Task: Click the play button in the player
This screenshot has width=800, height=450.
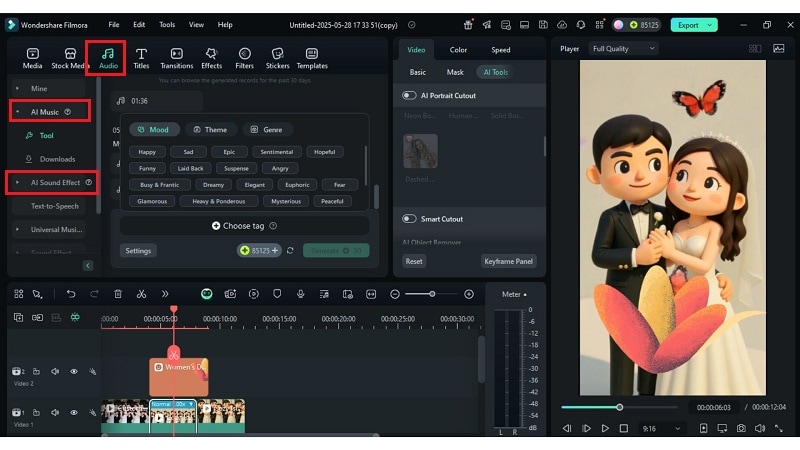Action: click(x=605, y=429)
